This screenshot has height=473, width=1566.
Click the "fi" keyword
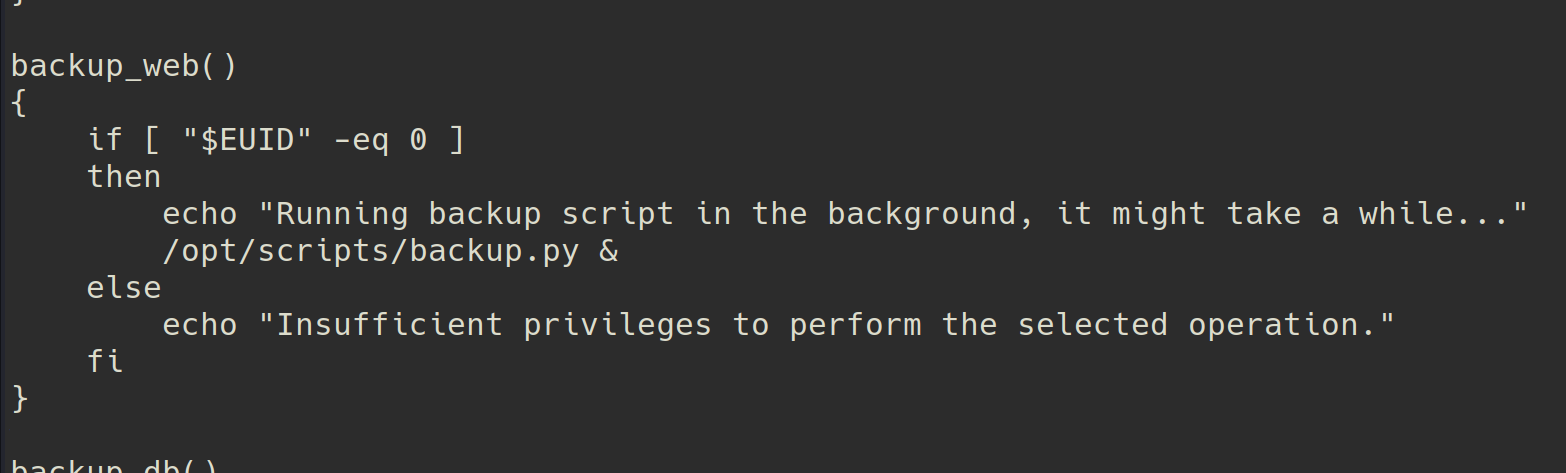[105, 362]
